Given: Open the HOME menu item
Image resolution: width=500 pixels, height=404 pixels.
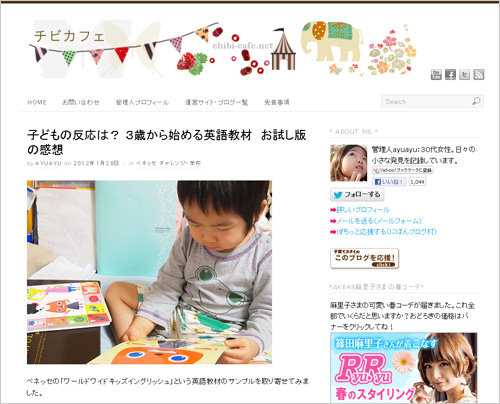Looking at the screenshot, I should click(x=37, y=102).
